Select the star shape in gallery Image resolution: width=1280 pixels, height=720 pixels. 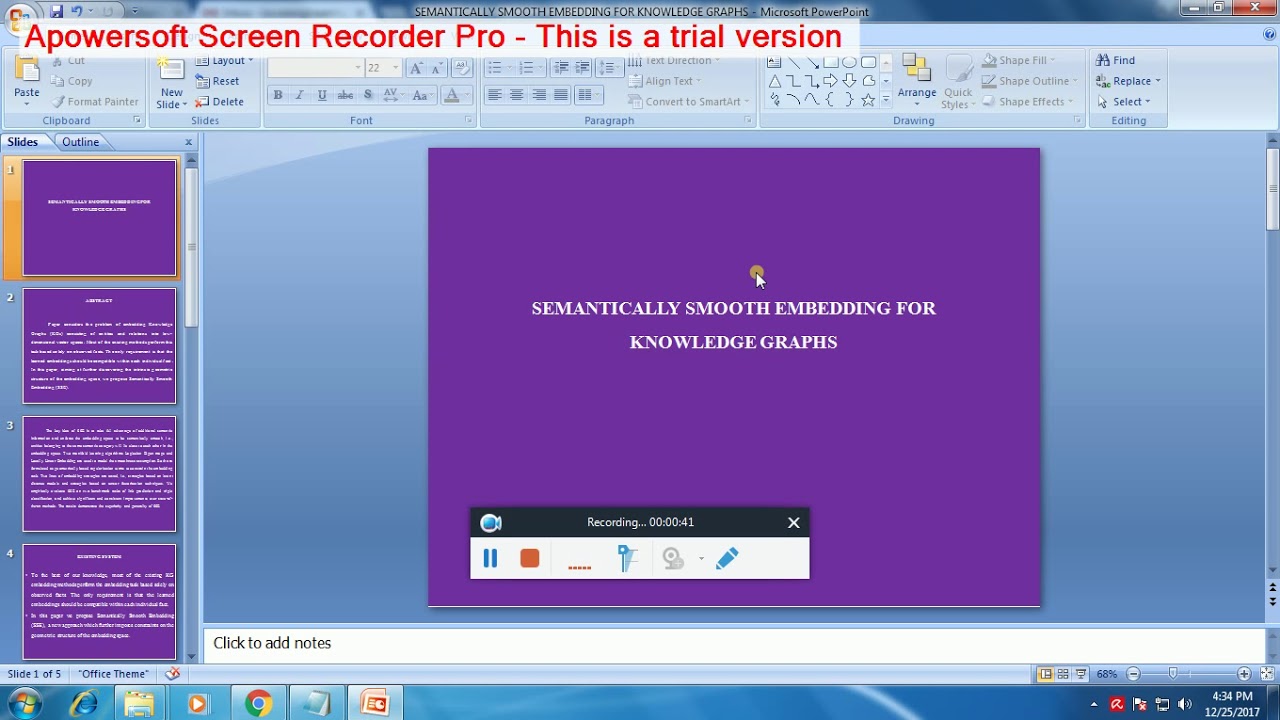click(868, 100)
